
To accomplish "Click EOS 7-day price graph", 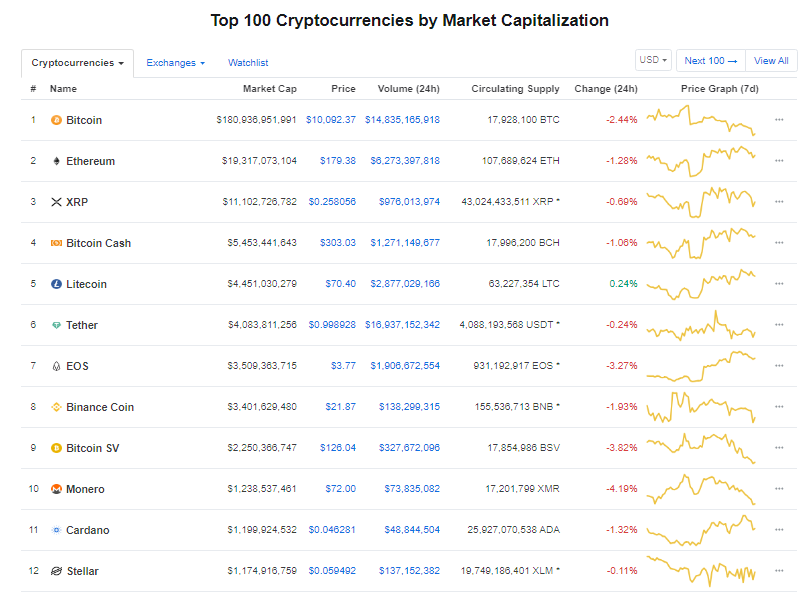I will (x=701, y=366).
